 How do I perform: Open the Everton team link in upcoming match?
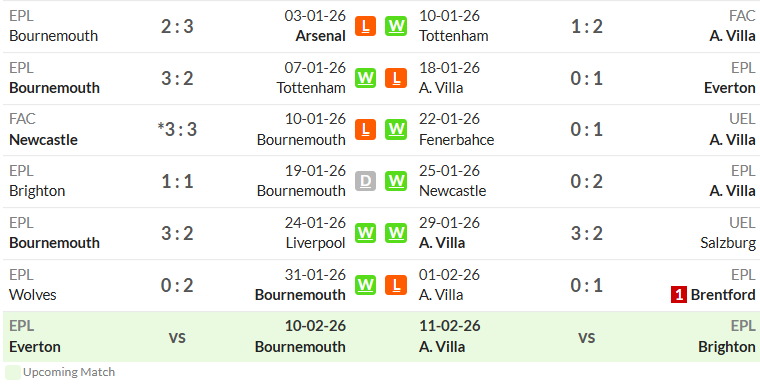click(x=35, y=347)
